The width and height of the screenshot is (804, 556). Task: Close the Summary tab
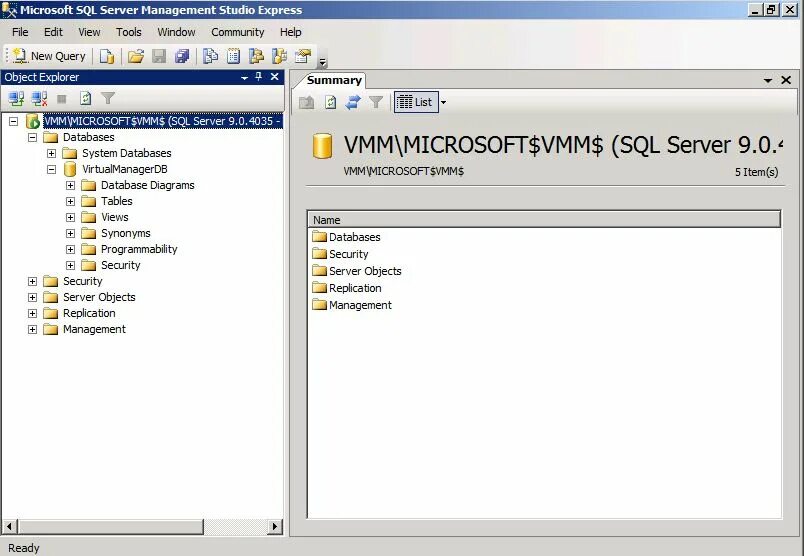(x=786, y=80)
